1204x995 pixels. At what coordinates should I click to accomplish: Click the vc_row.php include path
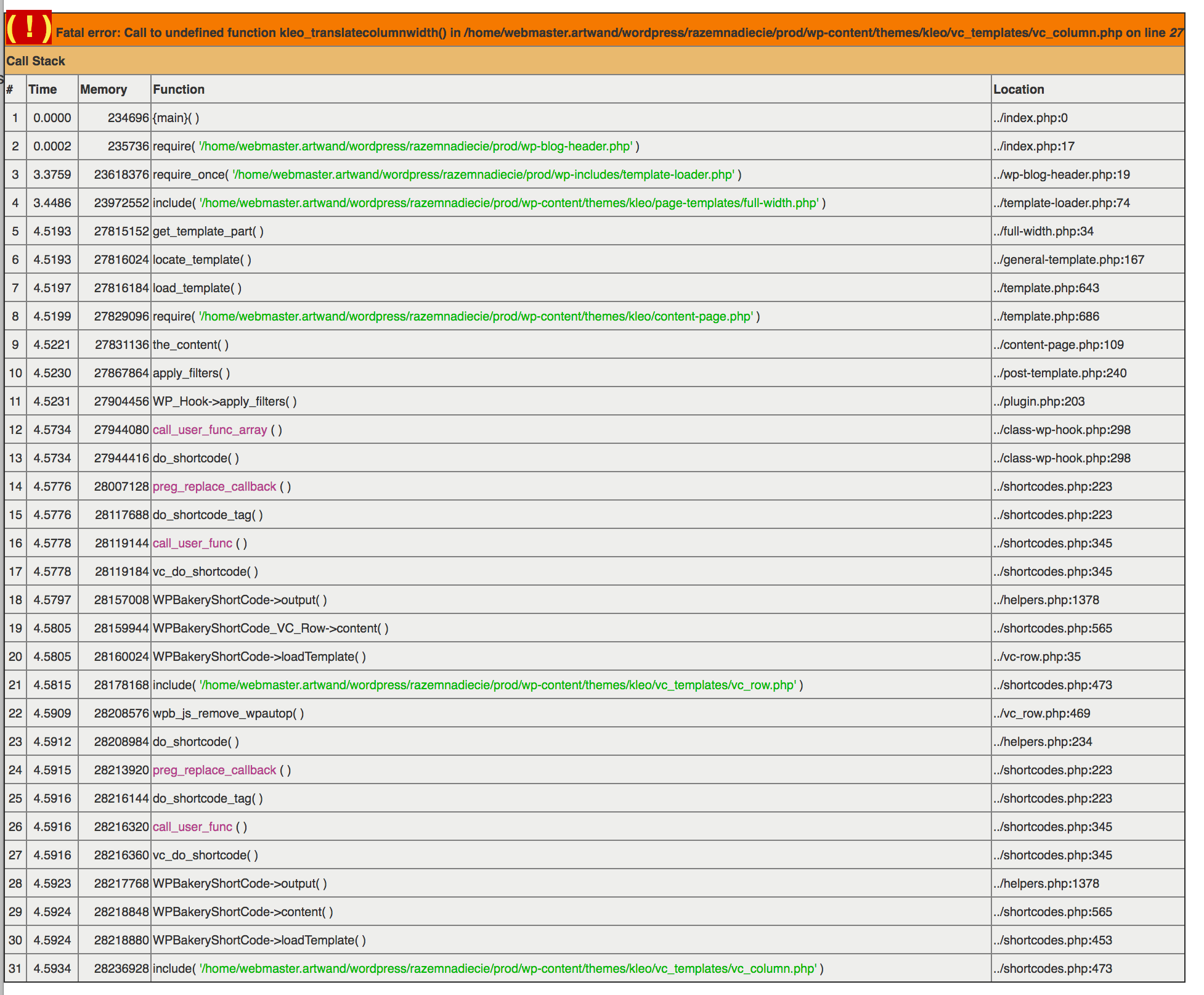click(498, 685)
